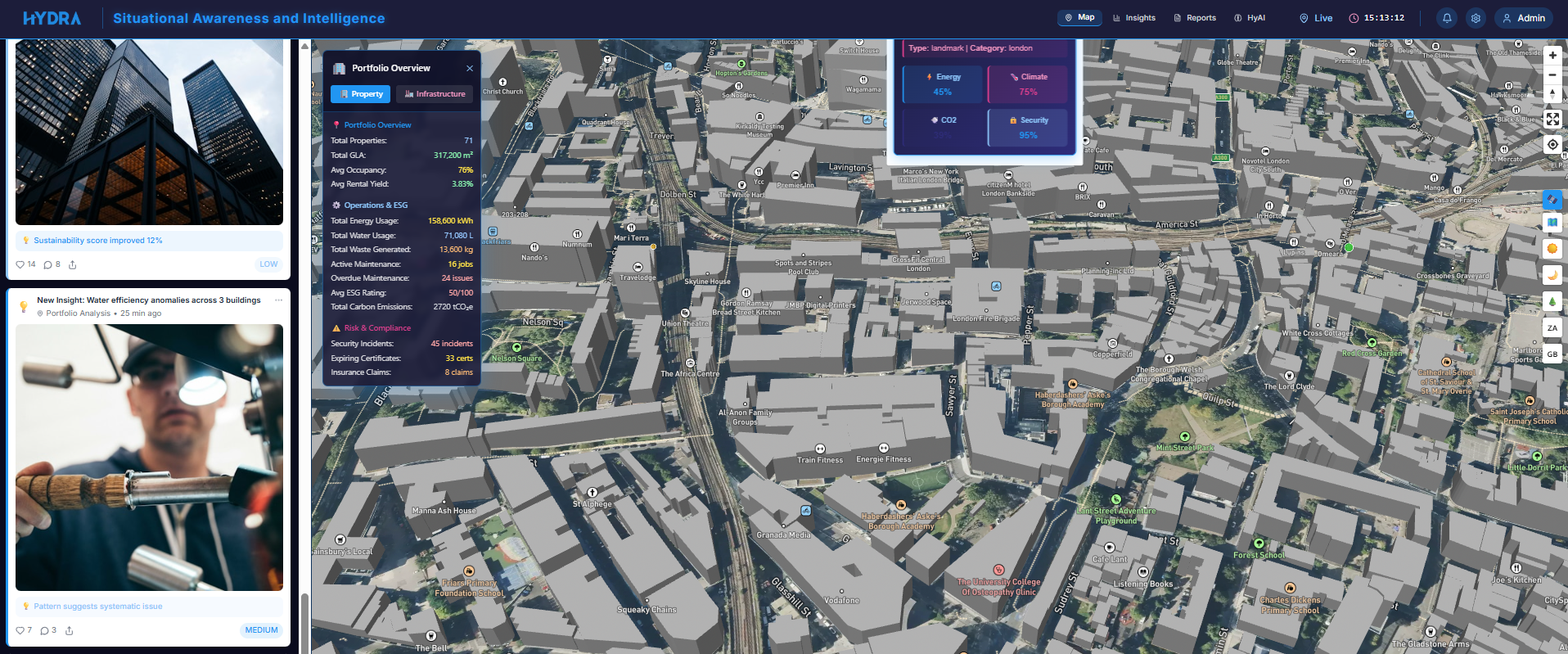Open the settings gear in header
The width and height of the screenshot is (1568, 654).
point(1476,18)
